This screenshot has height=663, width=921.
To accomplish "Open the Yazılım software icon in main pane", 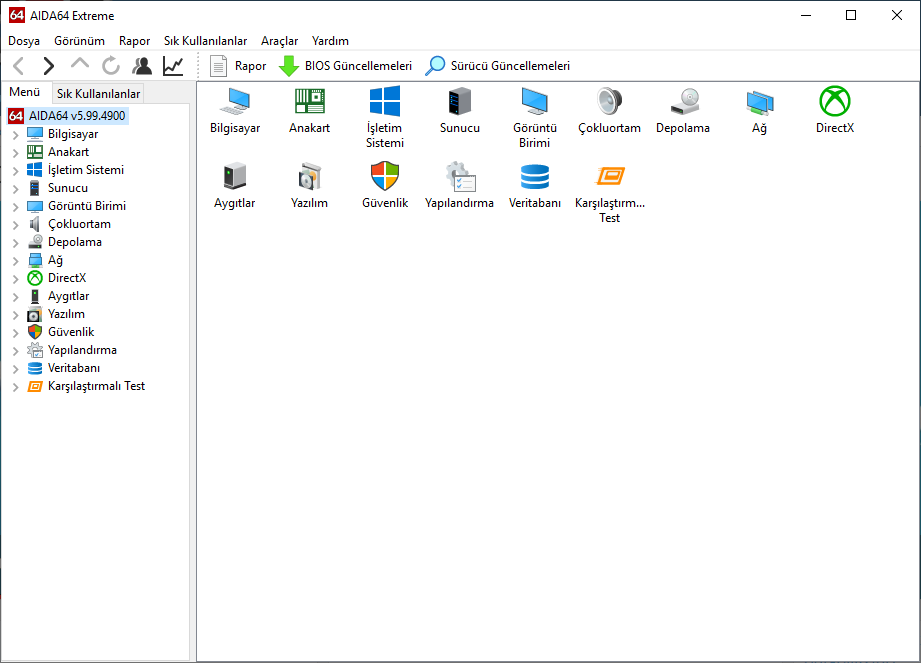I will coord(310,176).
